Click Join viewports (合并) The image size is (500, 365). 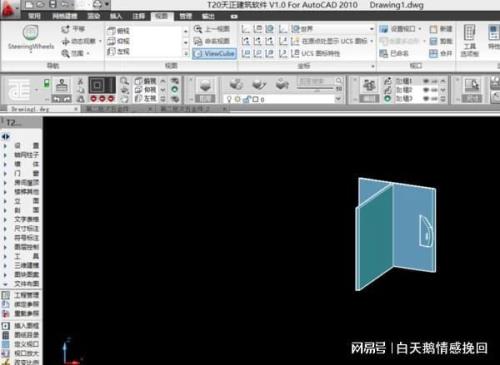pos(441,53)
